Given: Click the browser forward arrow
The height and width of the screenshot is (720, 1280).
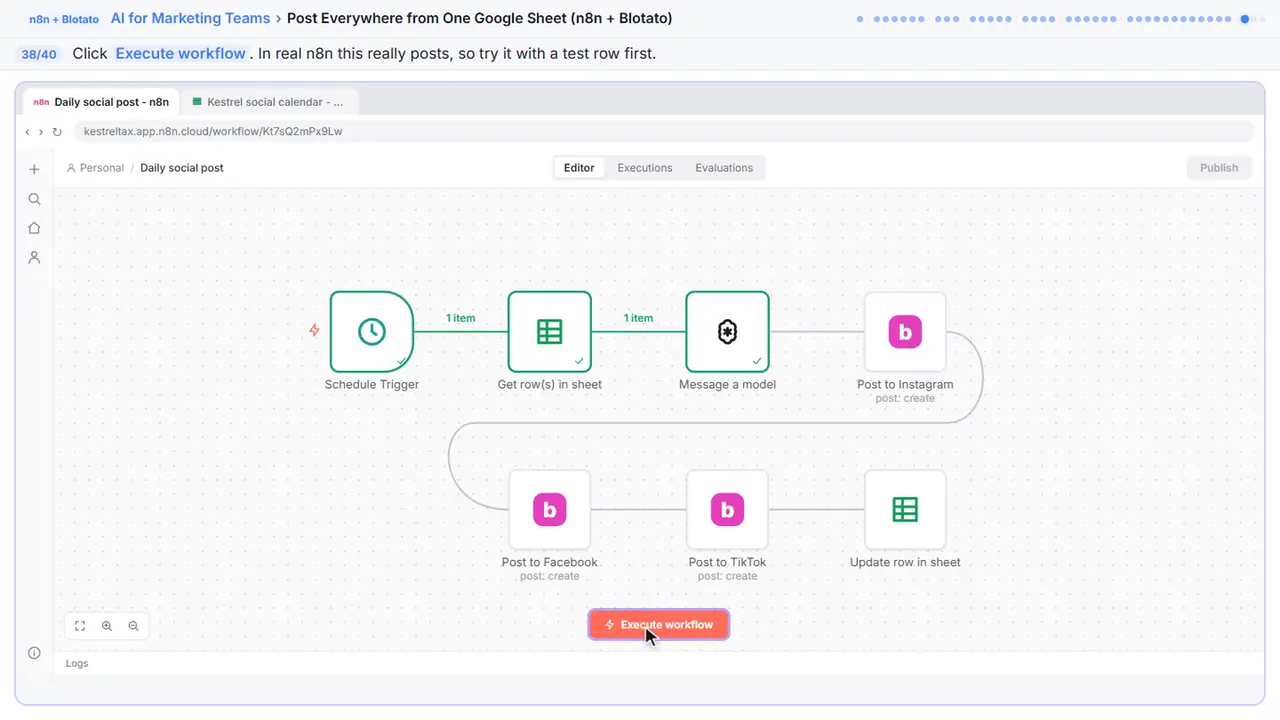Looking at the screenshot, I should (x=41, y=132).
